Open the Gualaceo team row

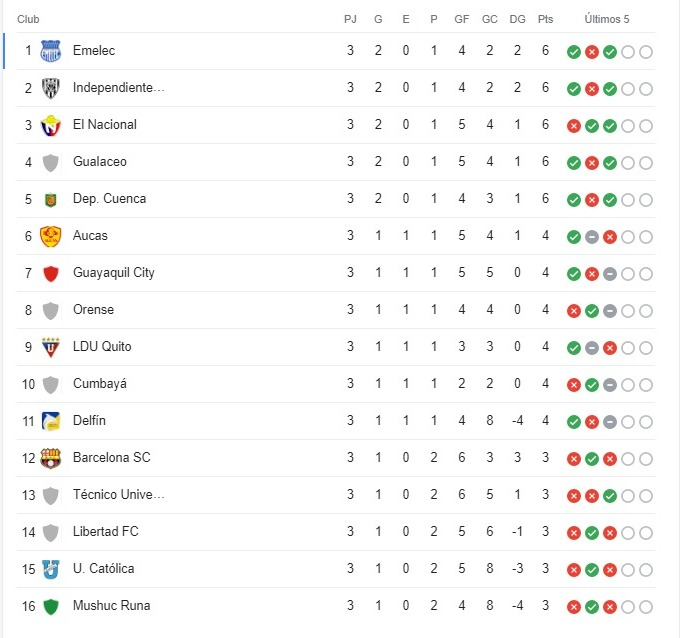pyautogui.click(x=336, y=162)
